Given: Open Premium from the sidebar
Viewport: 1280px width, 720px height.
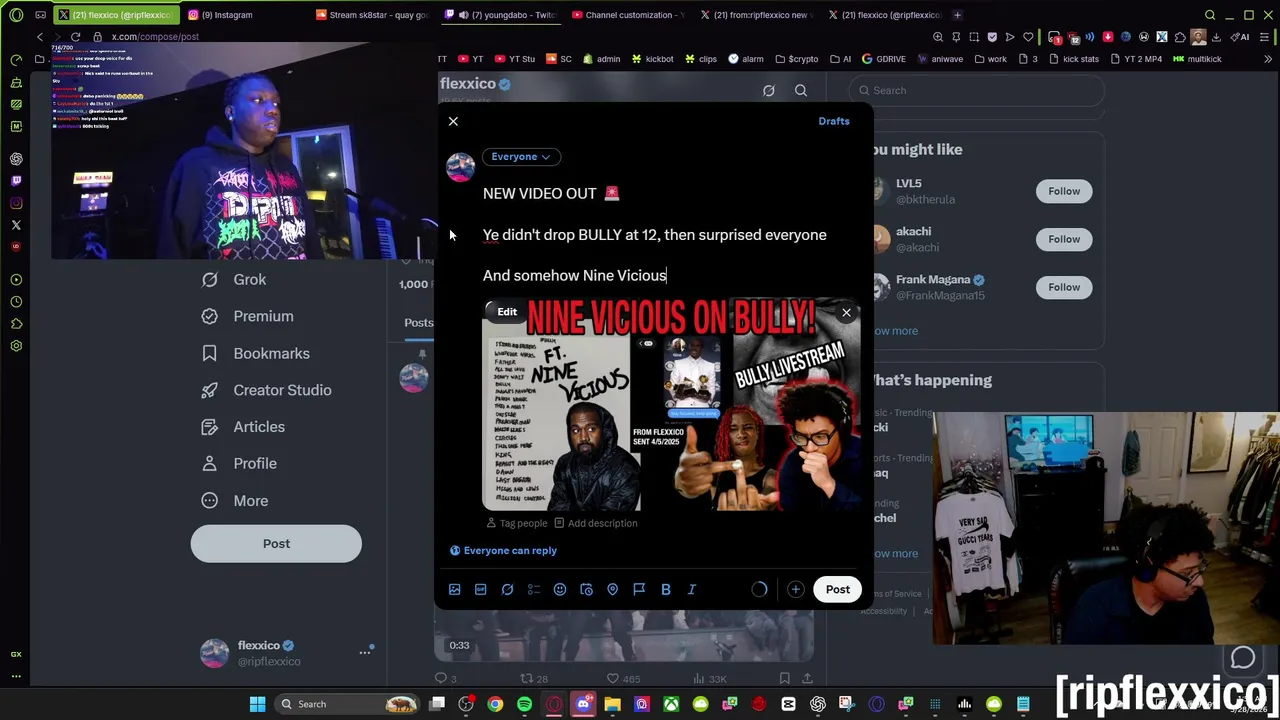Looking at the screenshot, I should click(248, 316).
